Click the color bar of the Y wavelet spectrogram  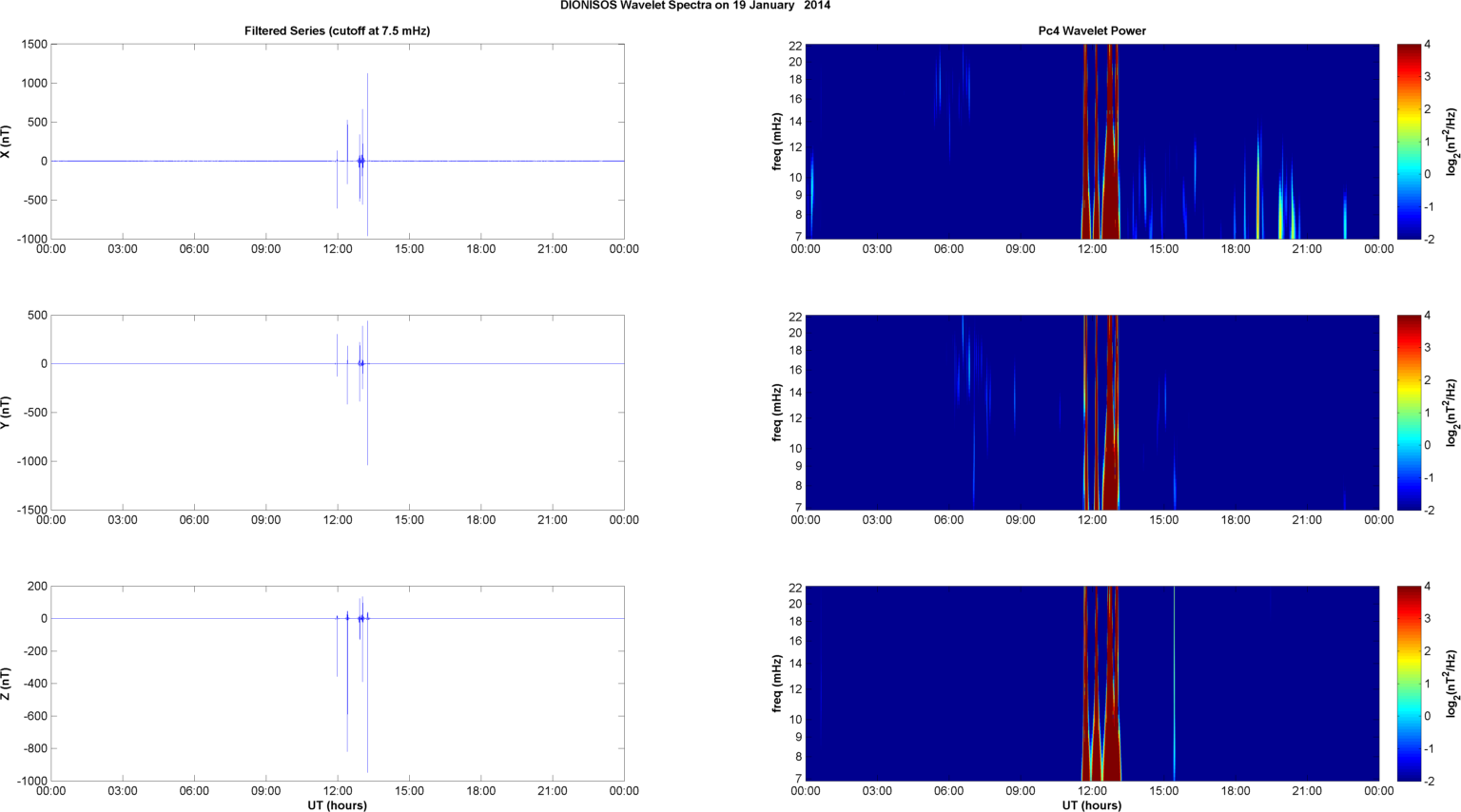tap(1409, 413)
